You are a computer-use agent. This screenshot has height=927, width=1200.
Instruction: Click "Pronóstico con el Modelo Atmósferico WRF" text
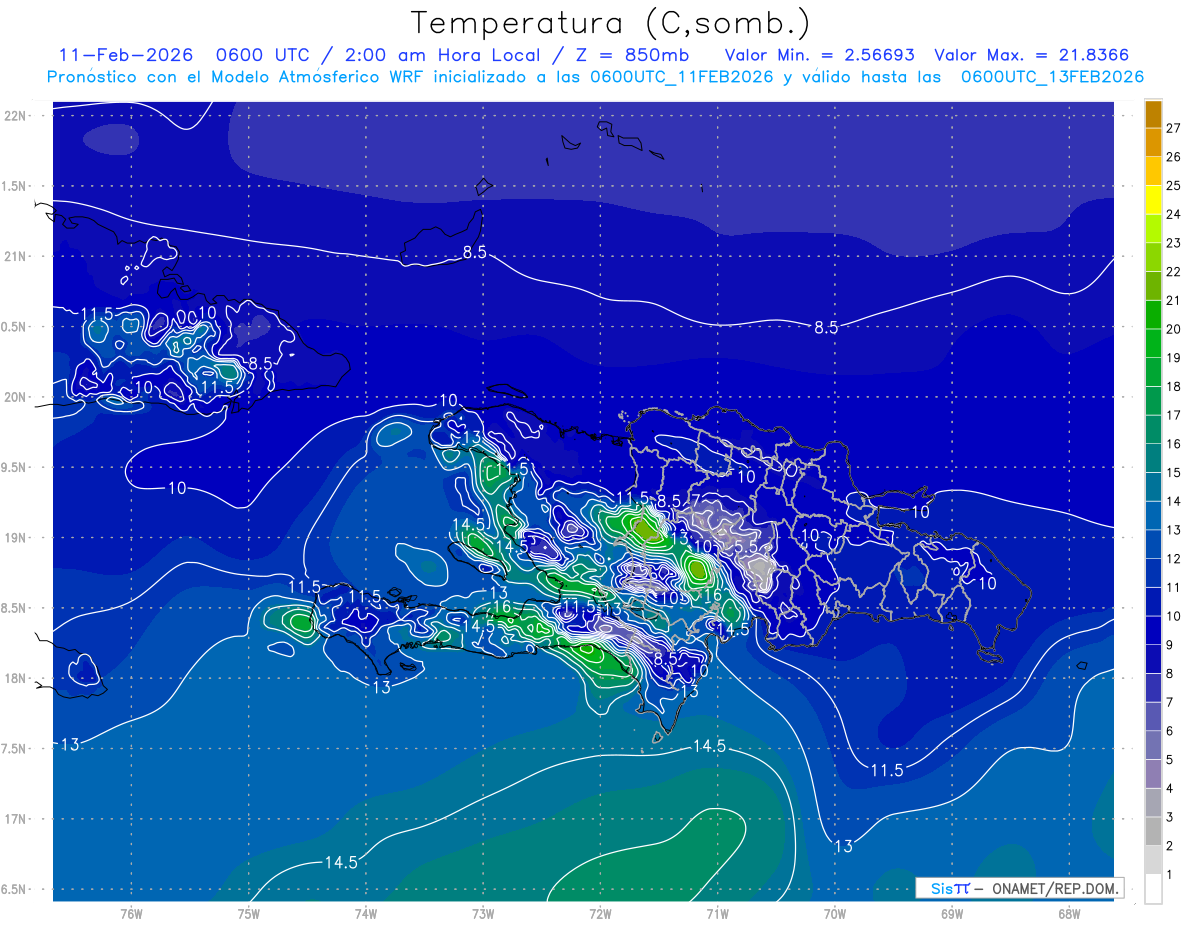tap(235, 77)
